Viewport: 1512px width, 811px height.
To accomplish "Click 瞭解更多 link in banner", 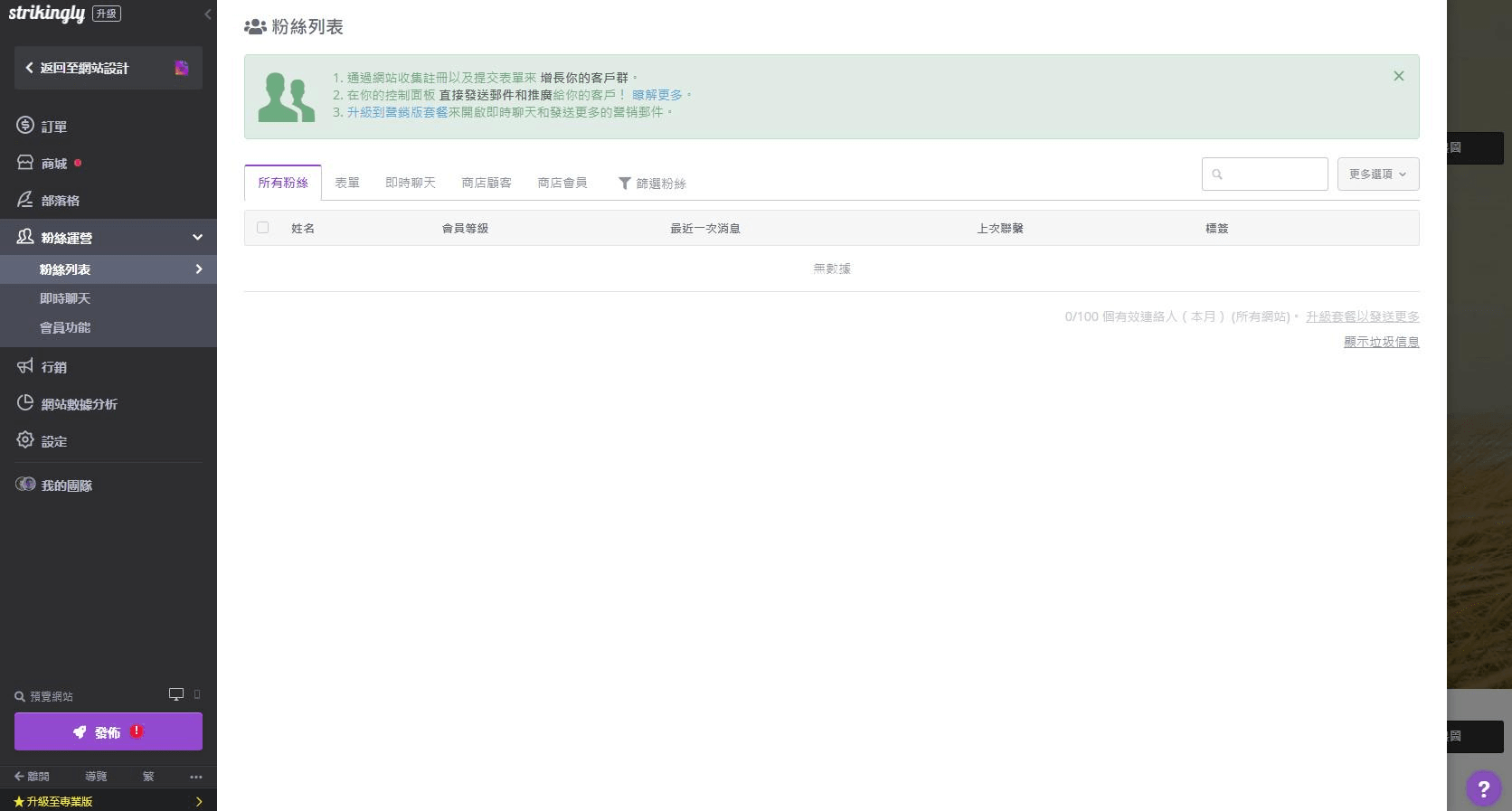I will coord(657,94).
